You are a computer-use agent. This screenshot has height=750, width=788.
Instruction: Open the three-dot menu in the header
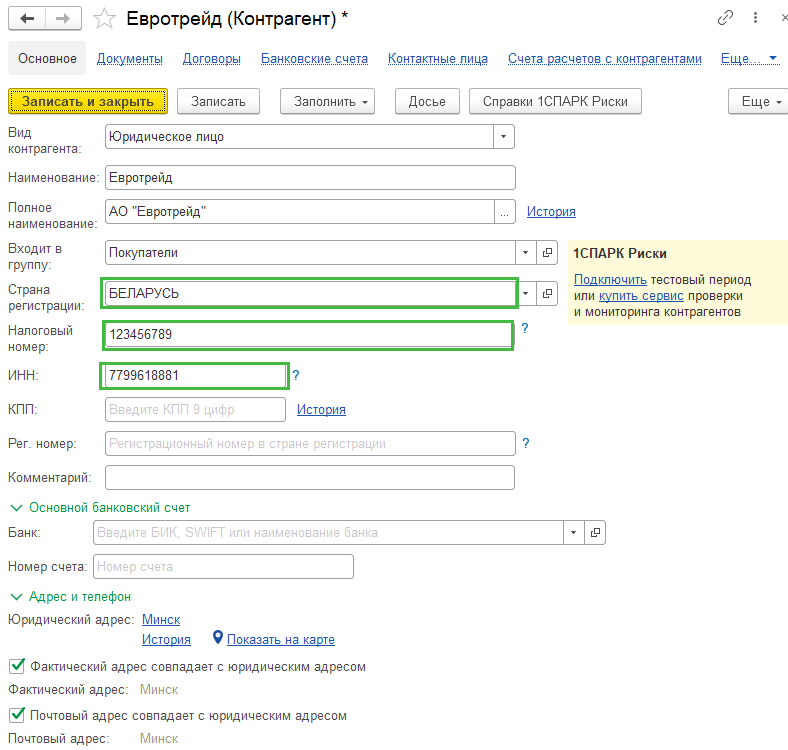755,18
